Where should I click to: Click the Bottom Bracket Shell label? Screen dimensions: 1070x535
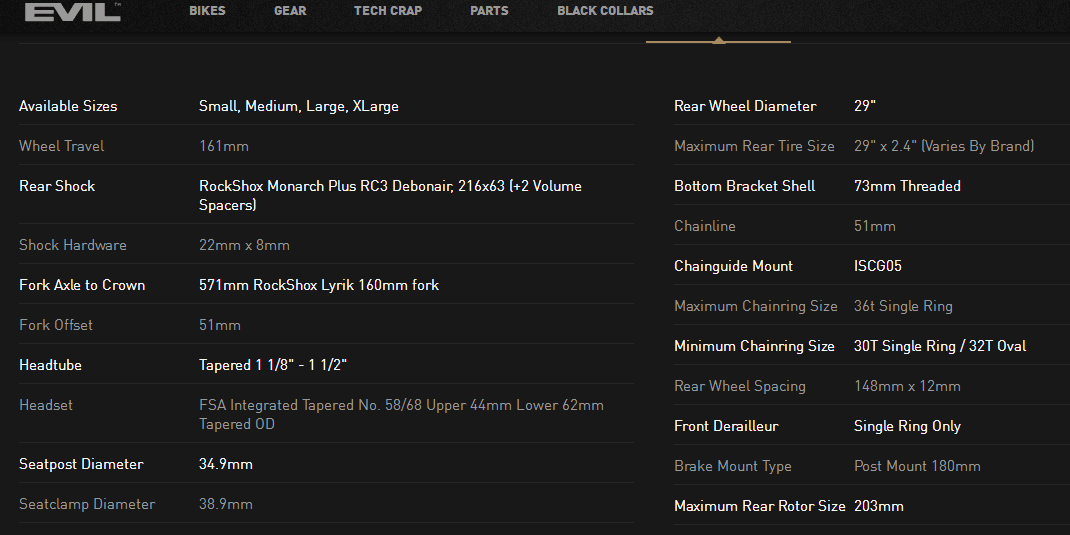point(744,186)
